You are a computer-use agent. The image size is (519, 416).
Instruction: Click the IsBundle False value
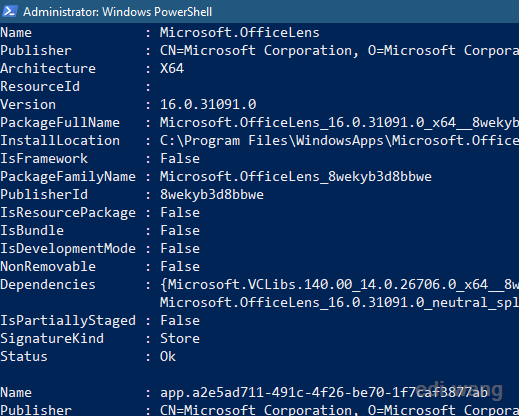pos(180,230)
